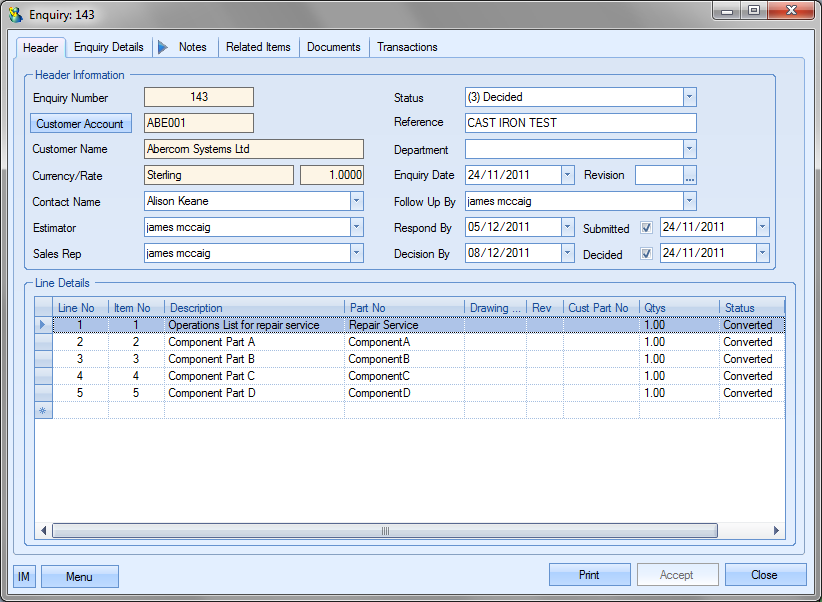
Task: Open the Documents tab
Action: (334, 47)
